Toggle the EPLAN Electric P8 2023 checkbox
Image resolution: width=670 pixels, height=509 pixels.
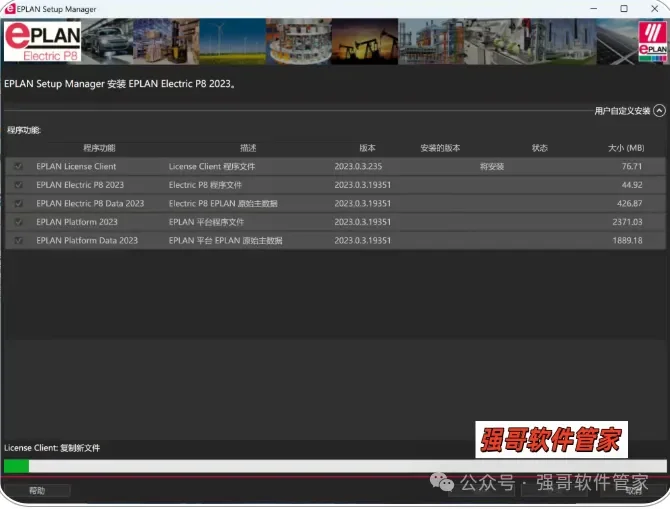pyautogui.click(x=18, y=185)
